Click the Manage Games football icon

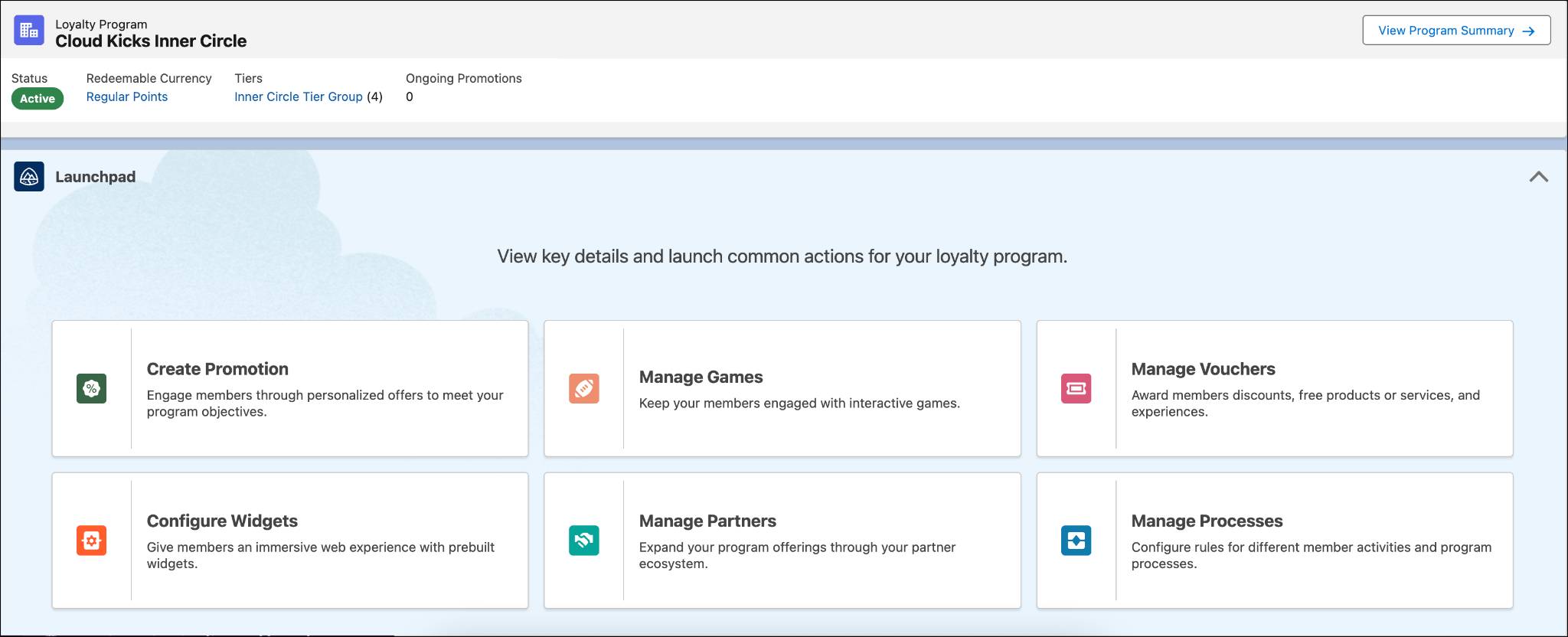[x=584, y=388]
